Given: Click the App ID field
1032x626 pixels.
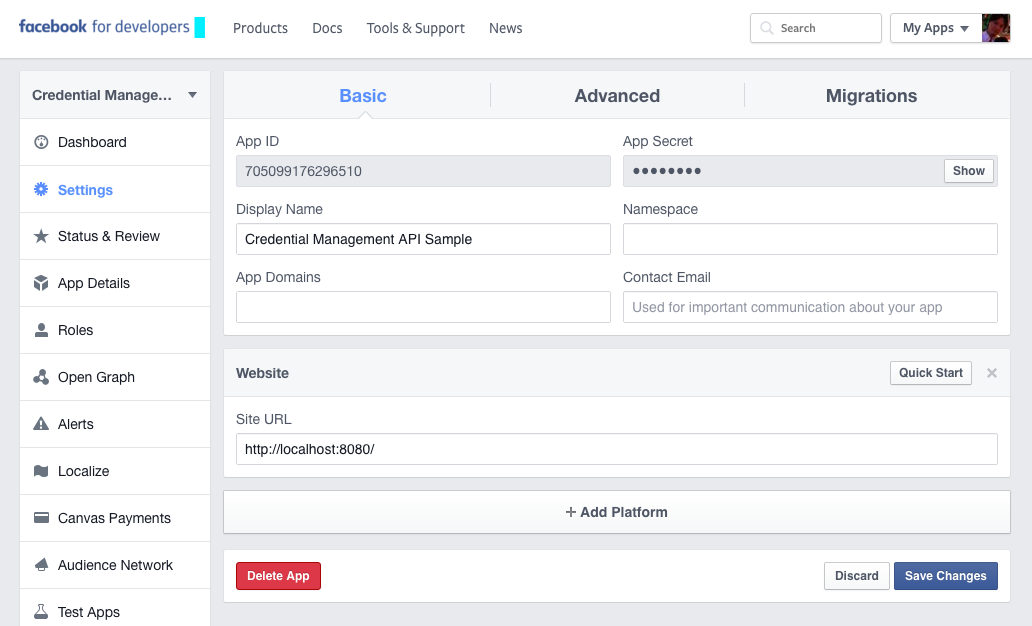Looking at the screenshot, I should pyautogui.click(x=423, y=171).
